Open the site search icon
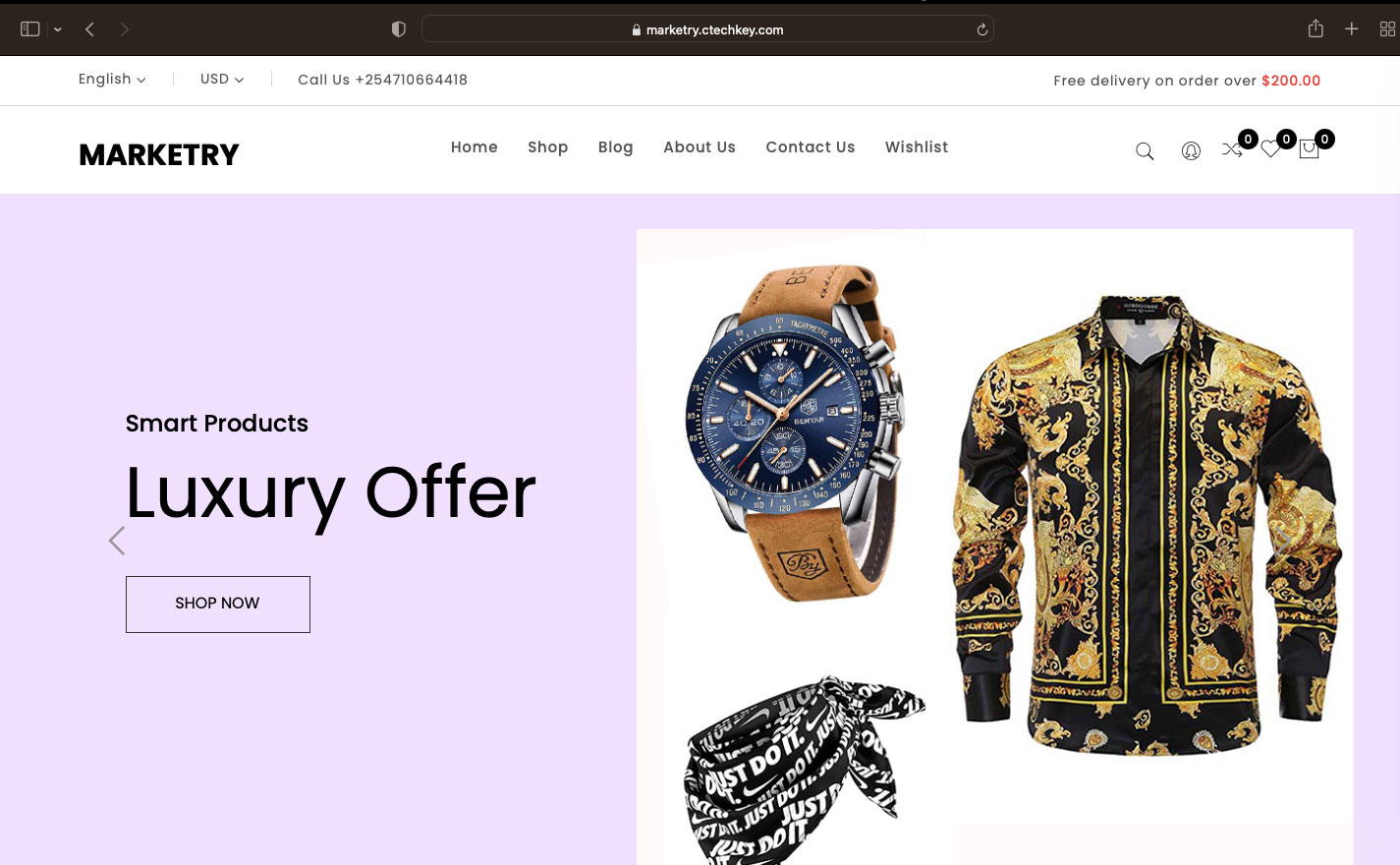Viewport: 1400px width, 865px height. 1145,151
